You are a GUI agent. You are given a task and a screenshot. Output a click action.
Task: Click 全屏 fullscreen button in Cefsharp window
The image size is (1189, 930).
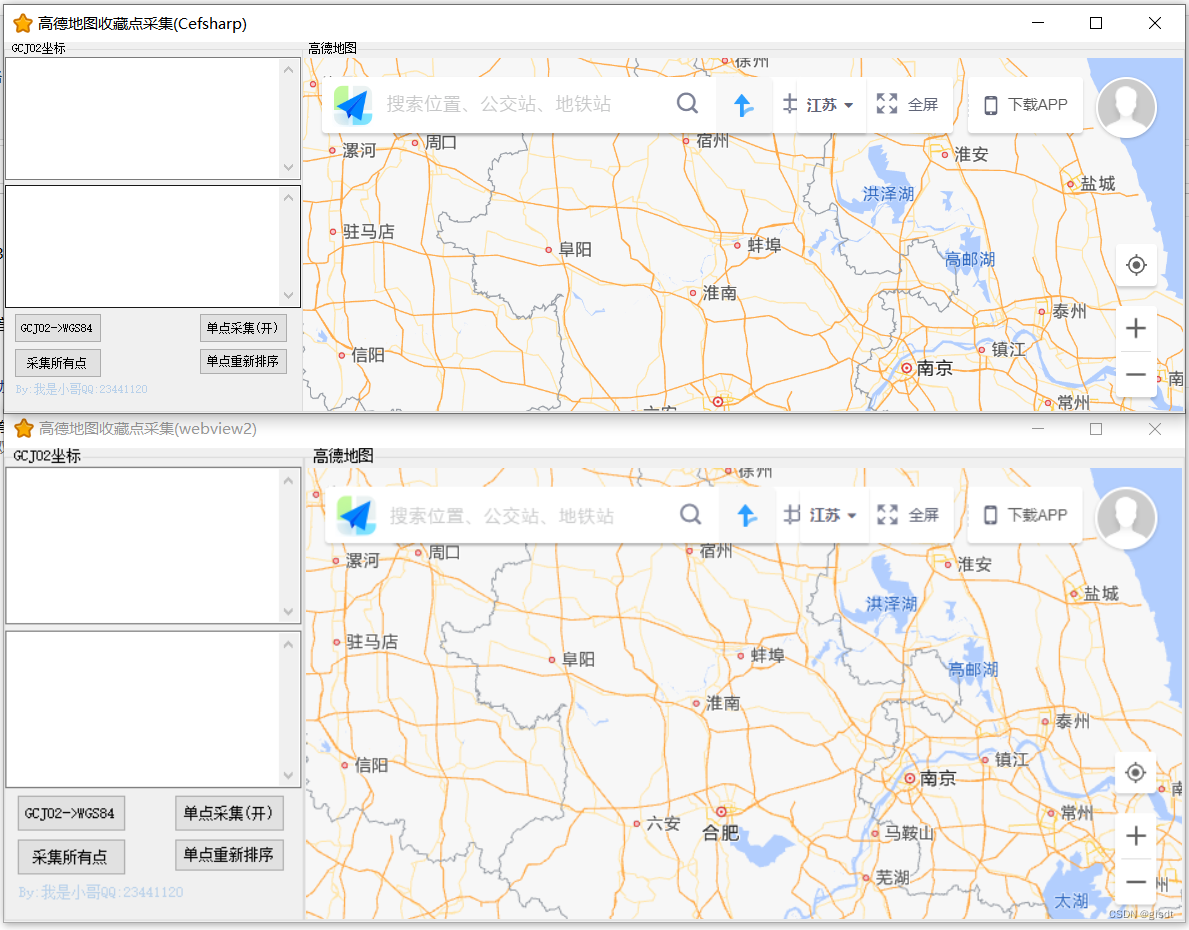point(908,104)
